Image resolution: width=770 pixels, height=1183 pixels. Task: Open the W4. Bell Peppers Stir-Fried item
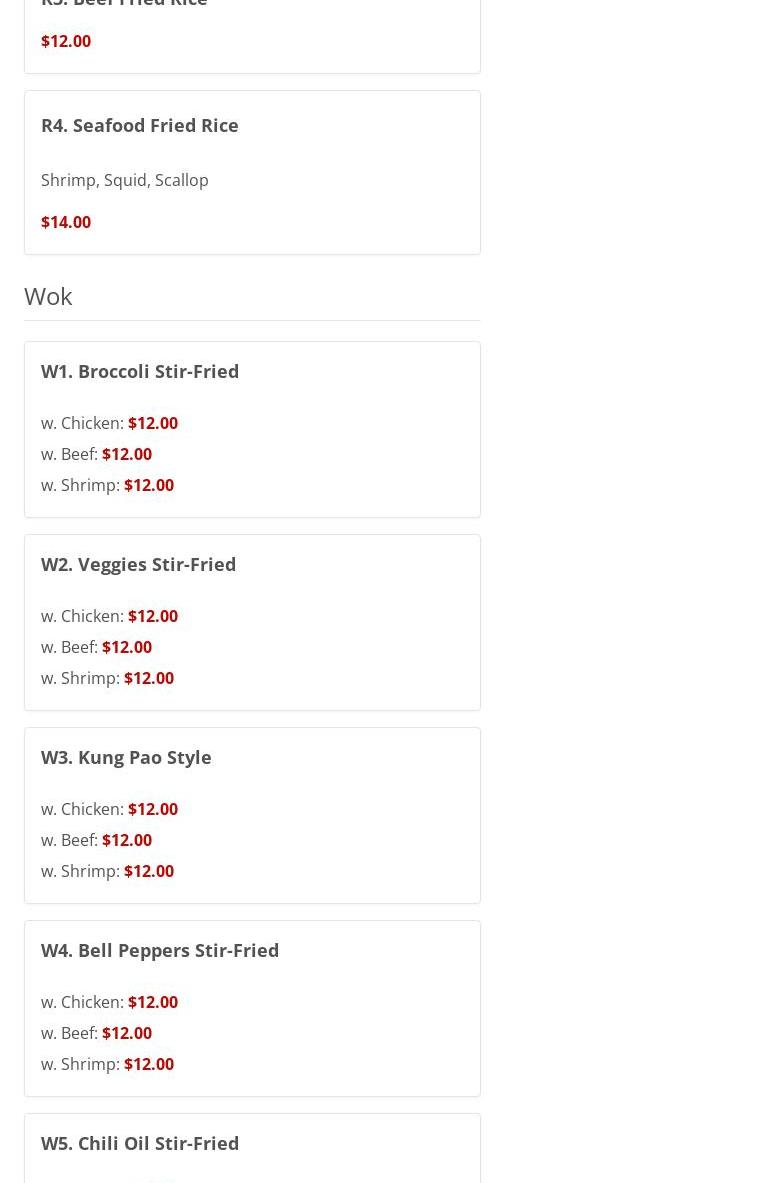click(x=160, y=950)
